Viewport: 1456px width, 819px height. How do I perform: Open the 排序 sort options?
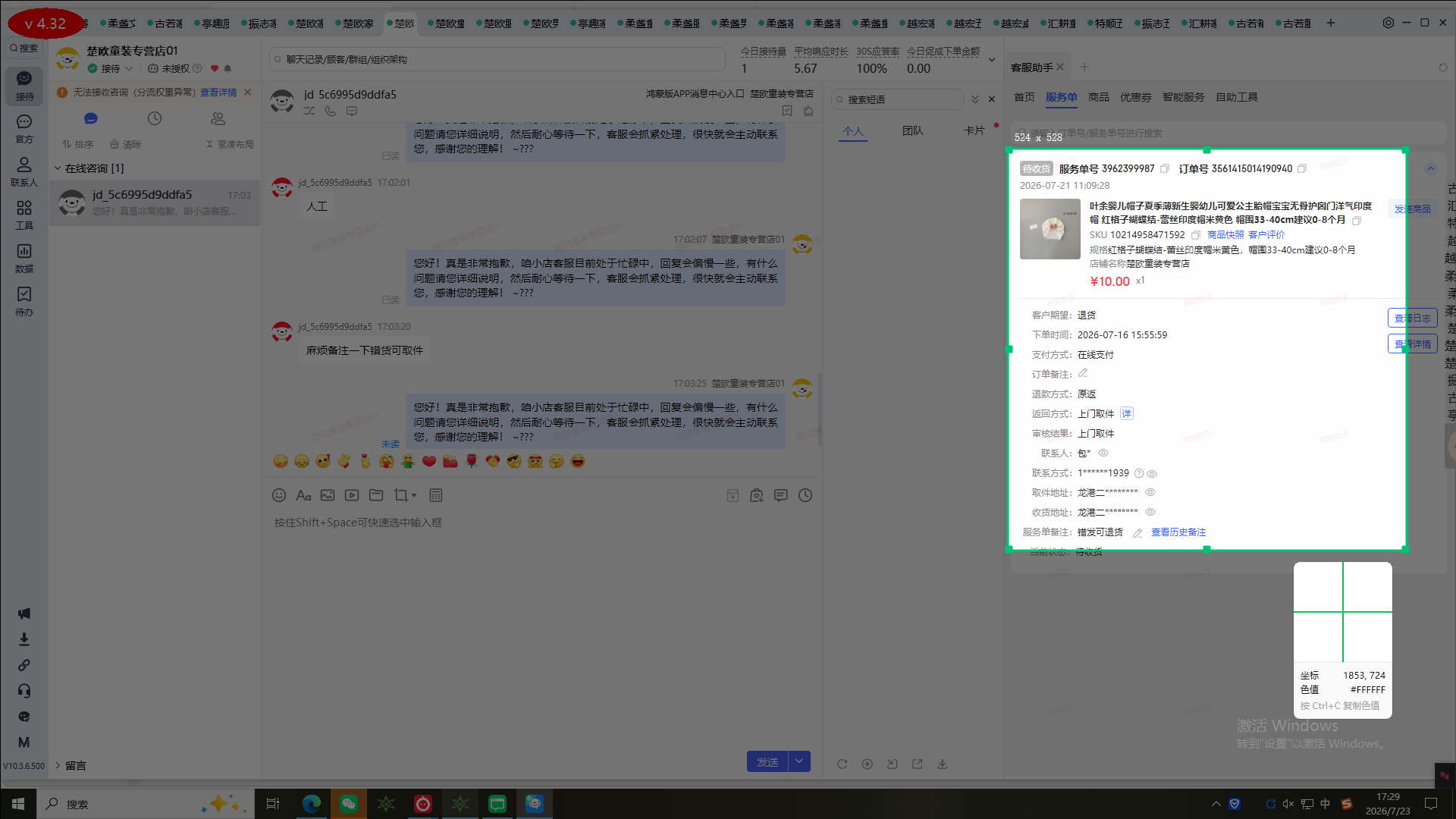[77, 144]
